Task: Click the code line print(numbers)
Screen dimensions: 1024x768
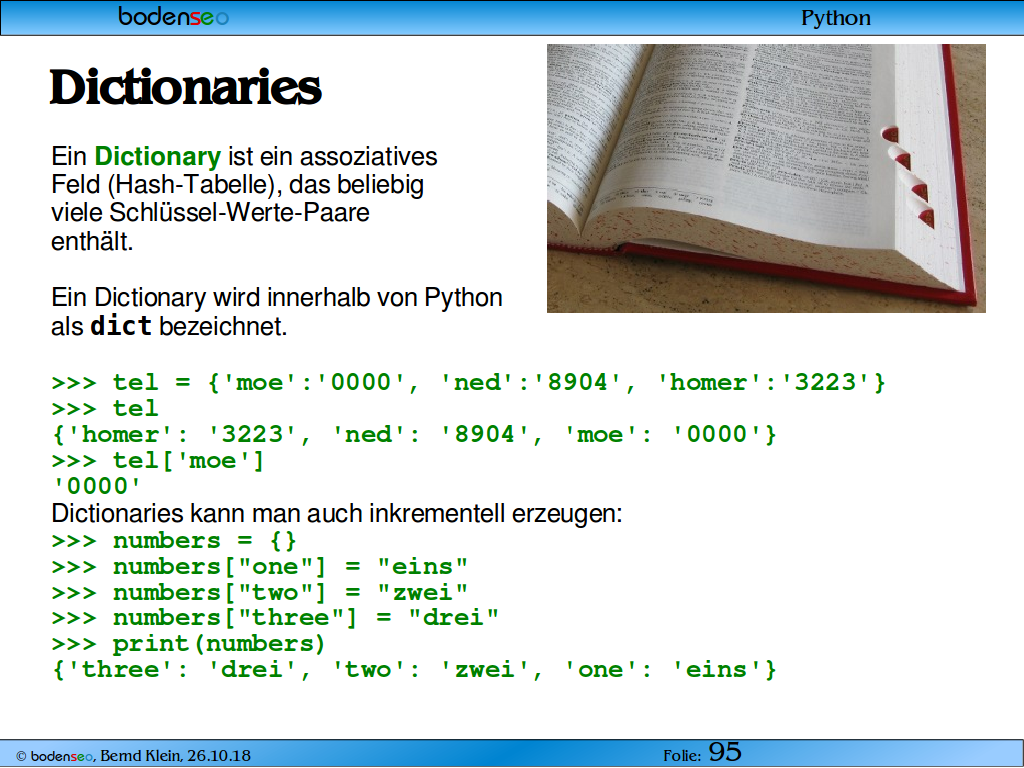Action: pos(188,644)
